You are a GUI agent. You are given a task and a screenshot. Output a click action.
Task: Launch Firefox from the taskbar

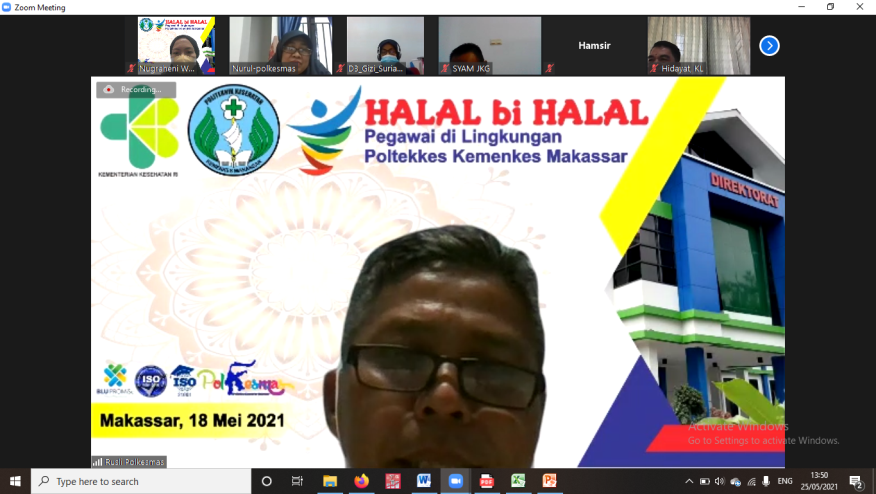(361, 481)
